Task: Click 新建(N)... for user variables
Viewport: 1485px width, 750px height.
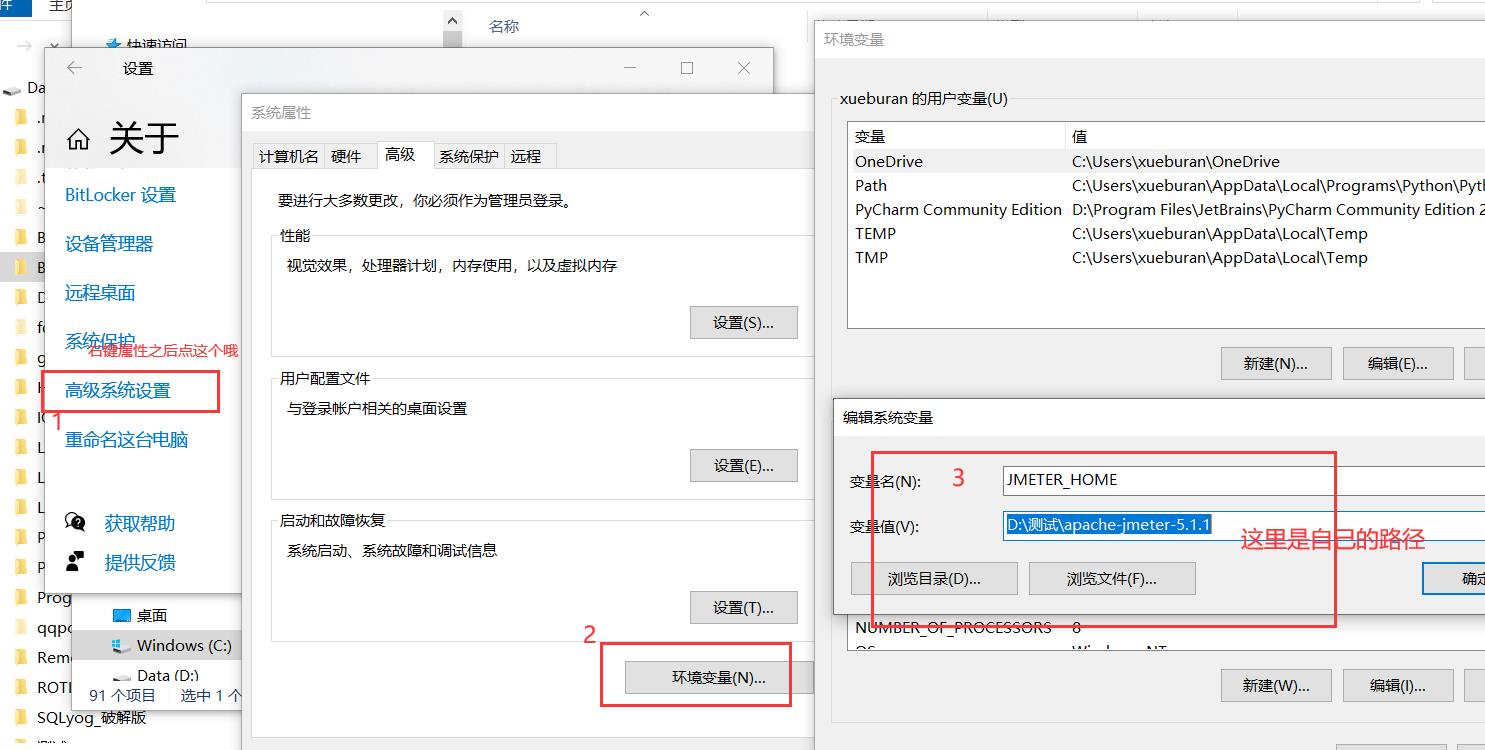Action: tap(1276, 364)
